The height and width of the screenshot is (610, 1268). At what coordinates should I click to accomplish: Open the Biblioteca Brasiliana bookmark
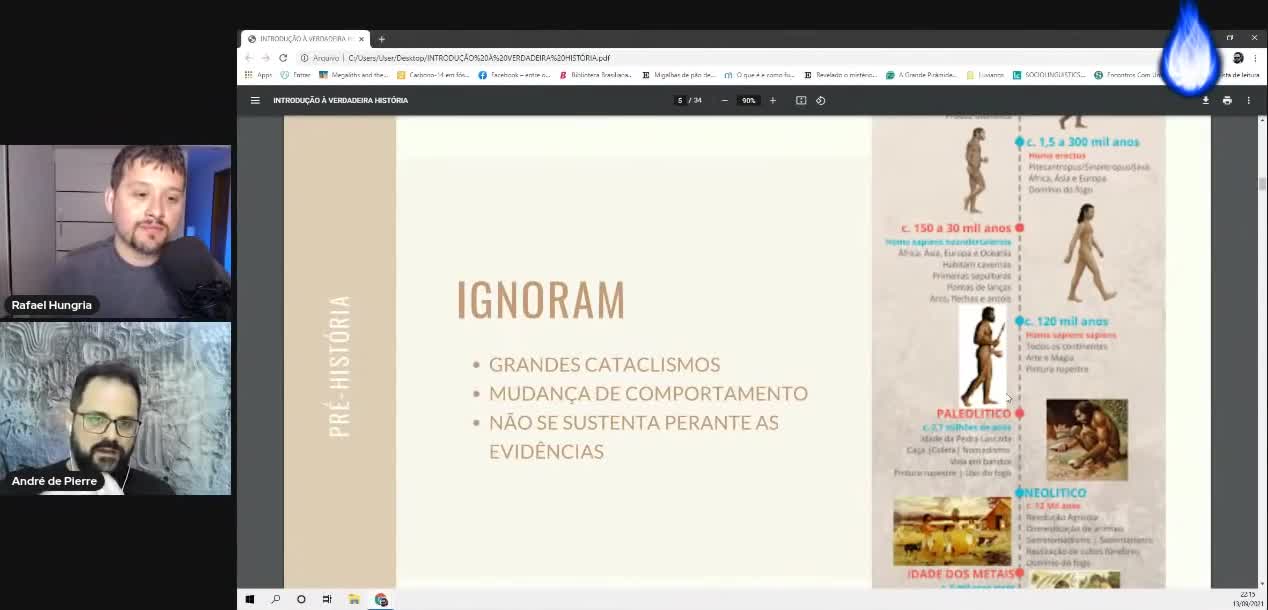pyautogui.click(x=596, y=75)
